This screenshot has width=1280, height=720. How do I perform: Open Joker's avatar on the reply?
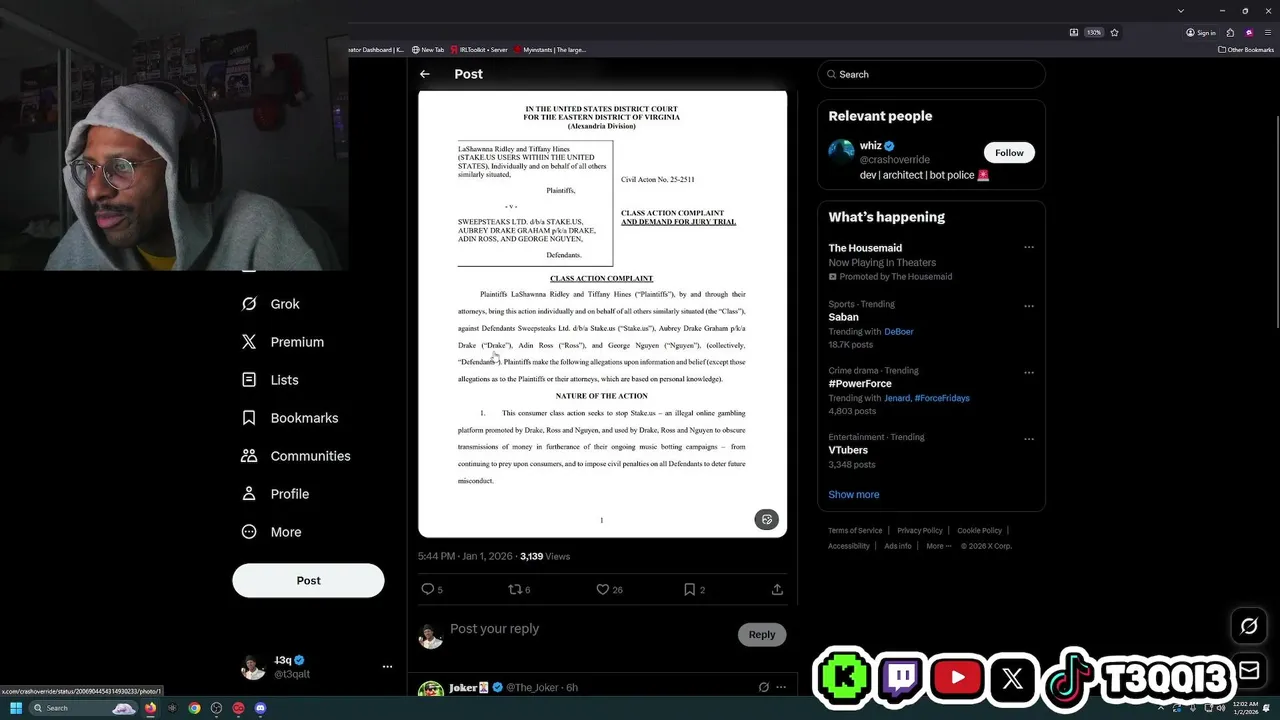431,690
